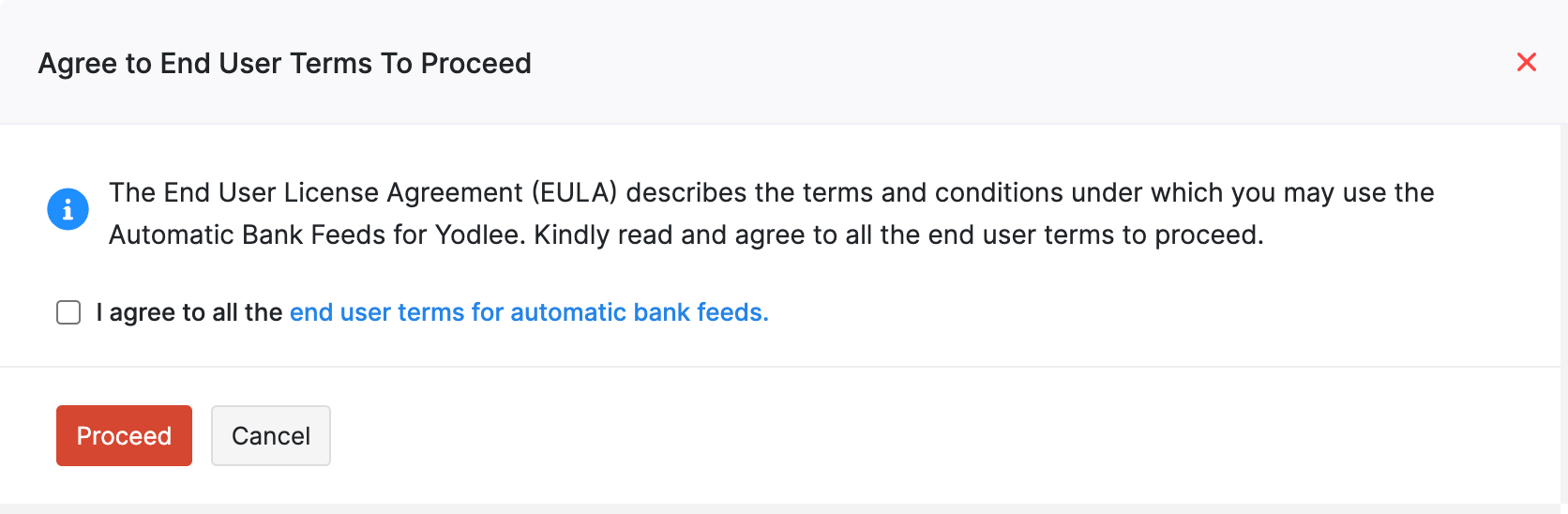Click the '(EULA)' abbreviation in the description
The width and height of the screenshot is (1568, 514).
click(574, 192)
